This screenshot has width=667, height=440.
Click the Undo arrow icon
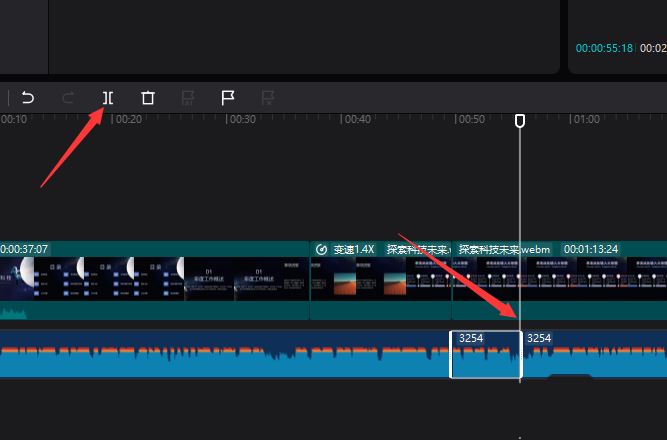(28, 97)
